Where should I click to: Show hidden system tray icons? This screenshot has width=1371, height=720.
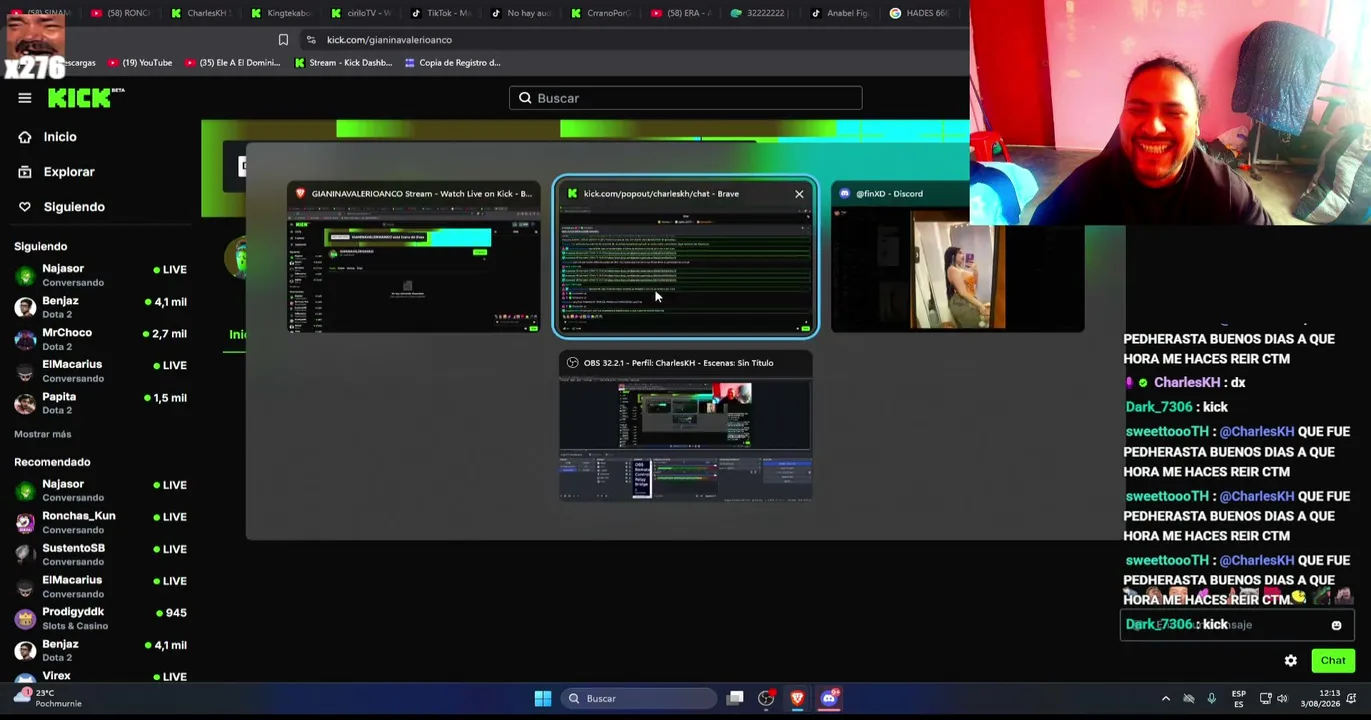[x=1165, y=699]
